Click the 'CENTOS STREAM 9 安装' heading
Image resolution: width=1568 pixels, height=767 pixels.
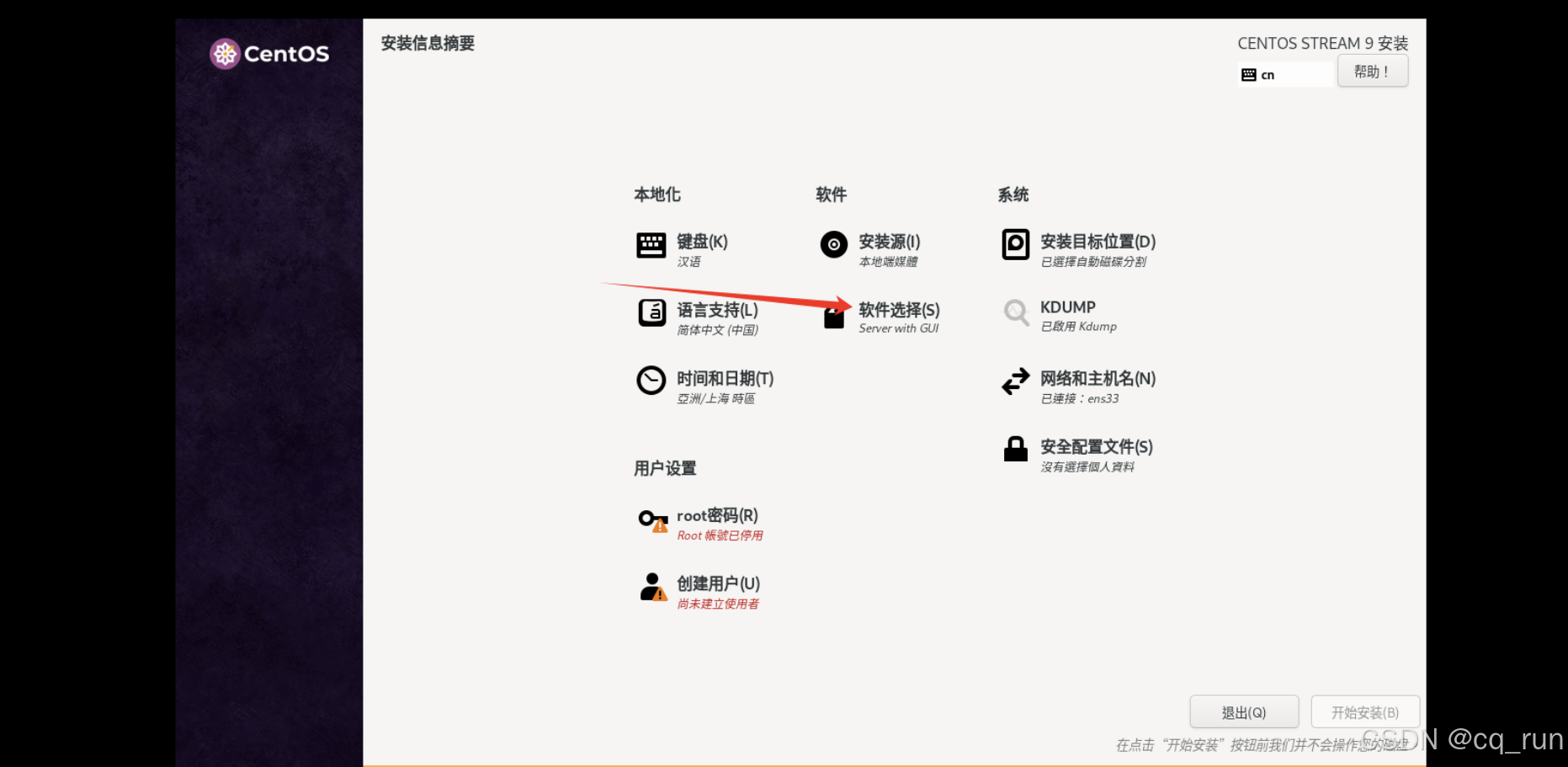[1322, 43]
